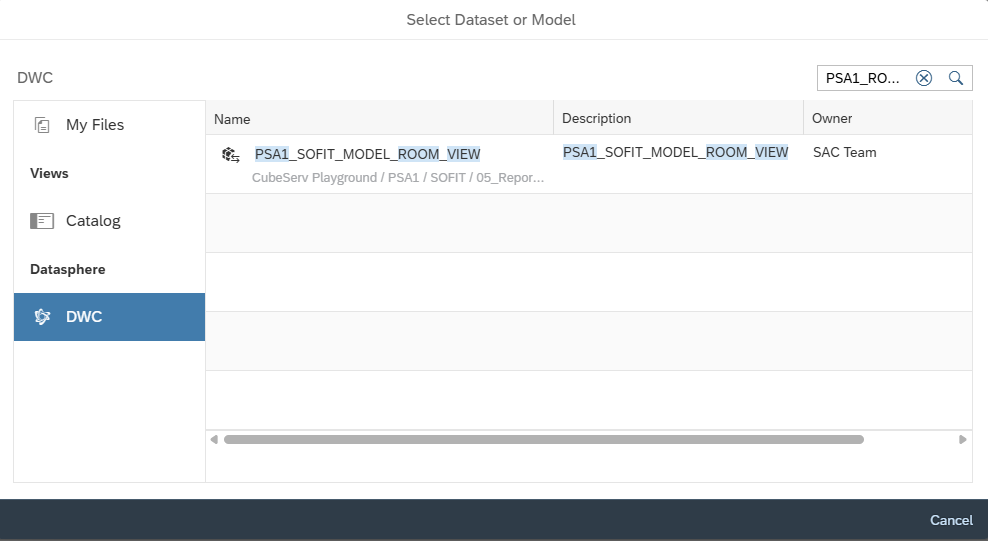Click the magnifying glass search icon

956,78
